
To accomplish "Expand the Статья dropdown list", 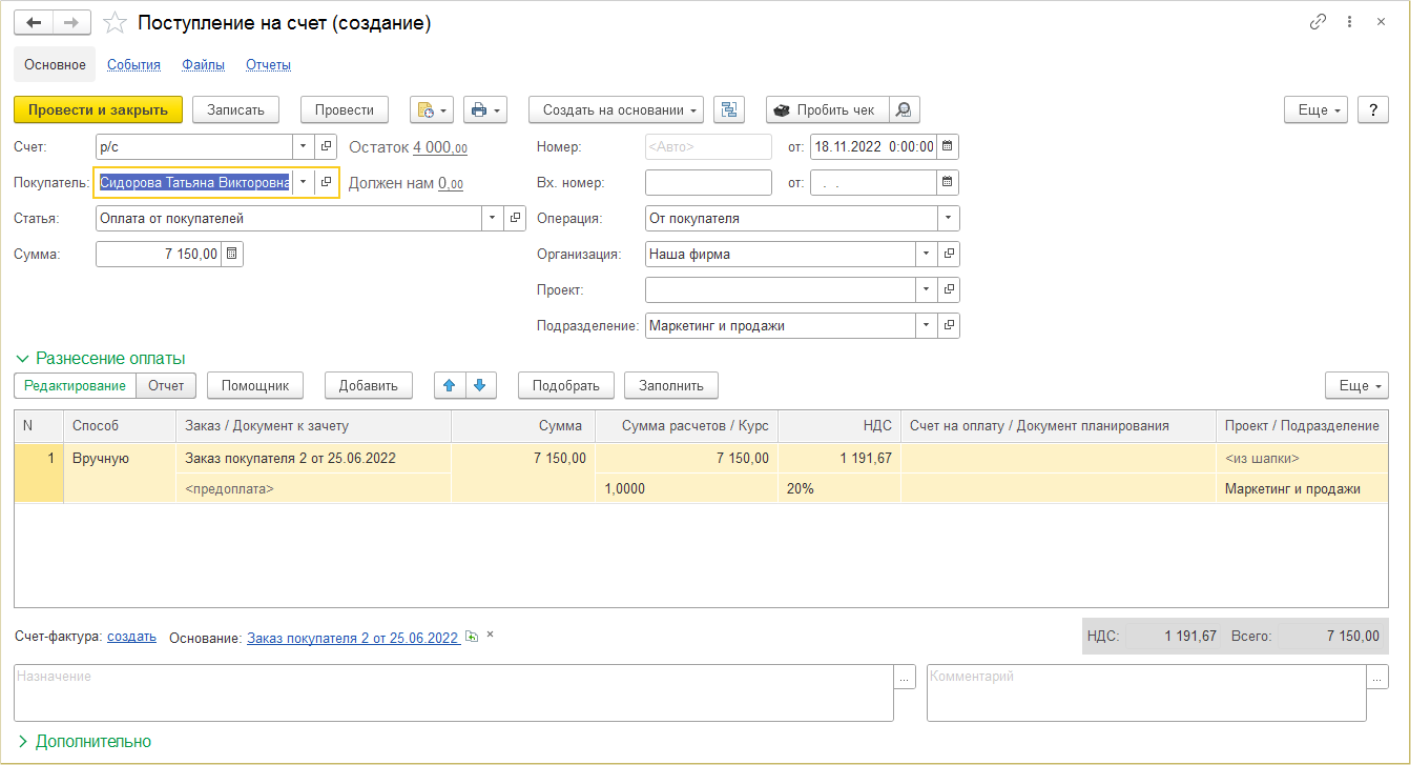I will tap(493, 218).
